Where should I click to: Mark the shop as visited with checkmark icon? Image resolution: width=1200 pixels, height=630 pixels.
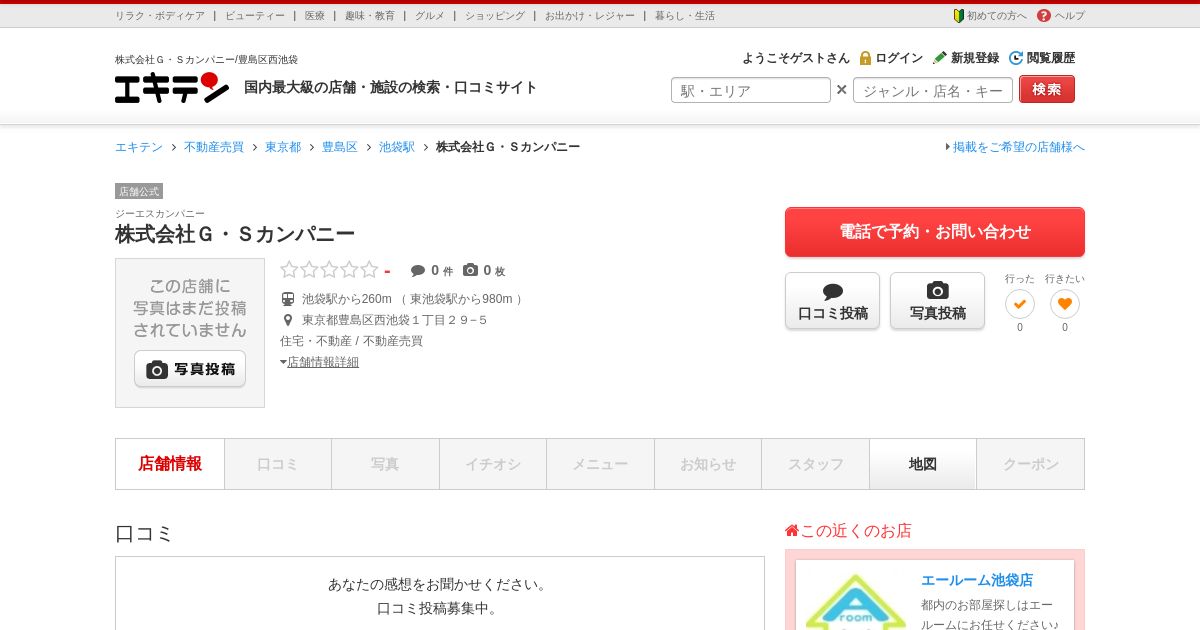(x=1020, y=304)
